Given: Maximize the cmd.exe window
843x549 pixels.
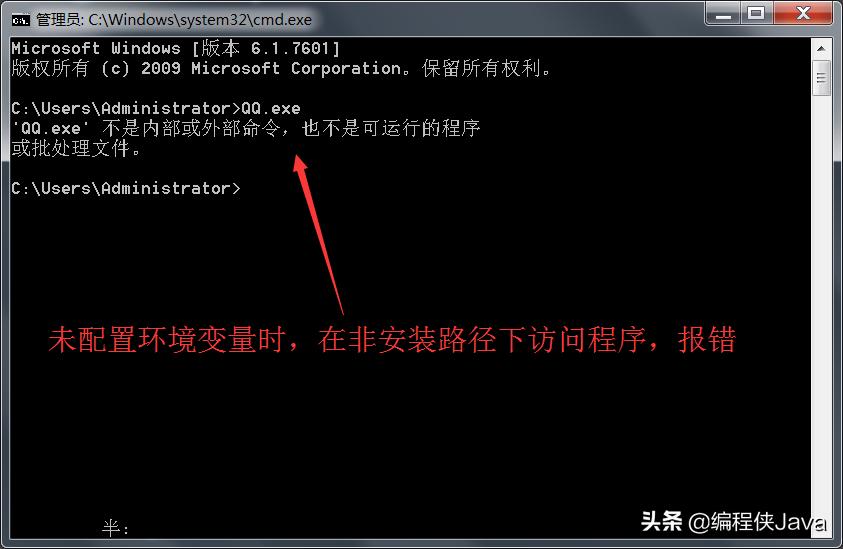Looking at the screenshot, I should (756, 13).
